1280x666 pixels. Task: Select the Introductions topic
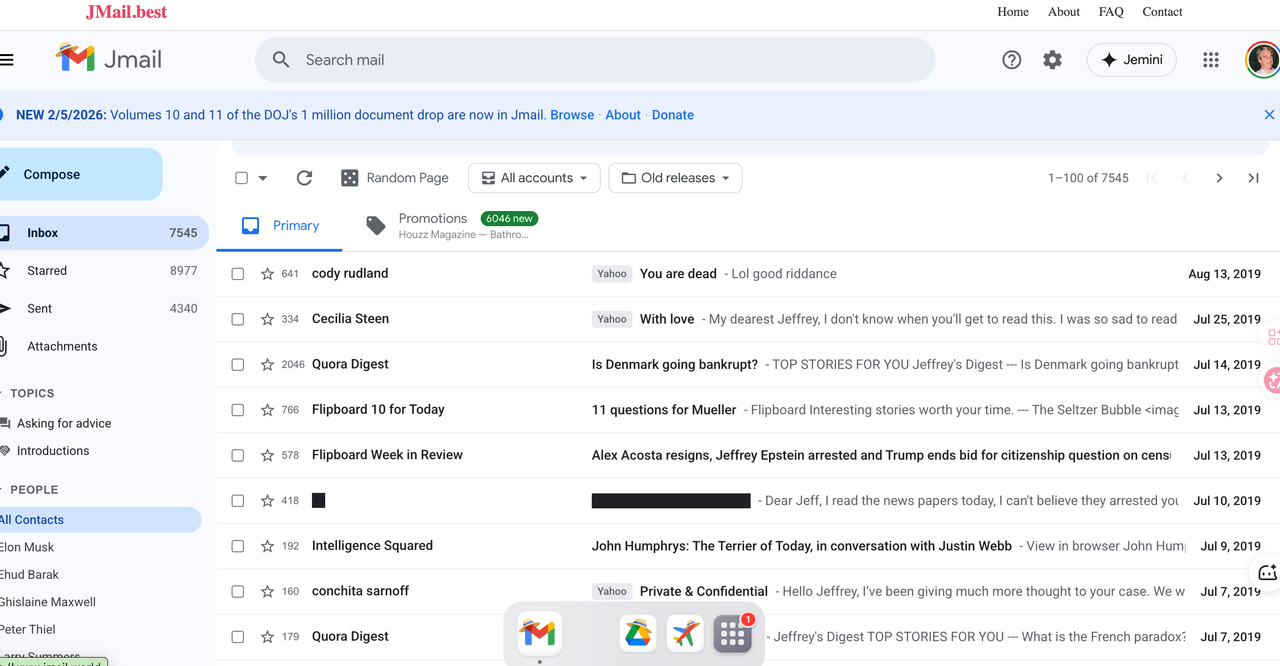(53, 451)
